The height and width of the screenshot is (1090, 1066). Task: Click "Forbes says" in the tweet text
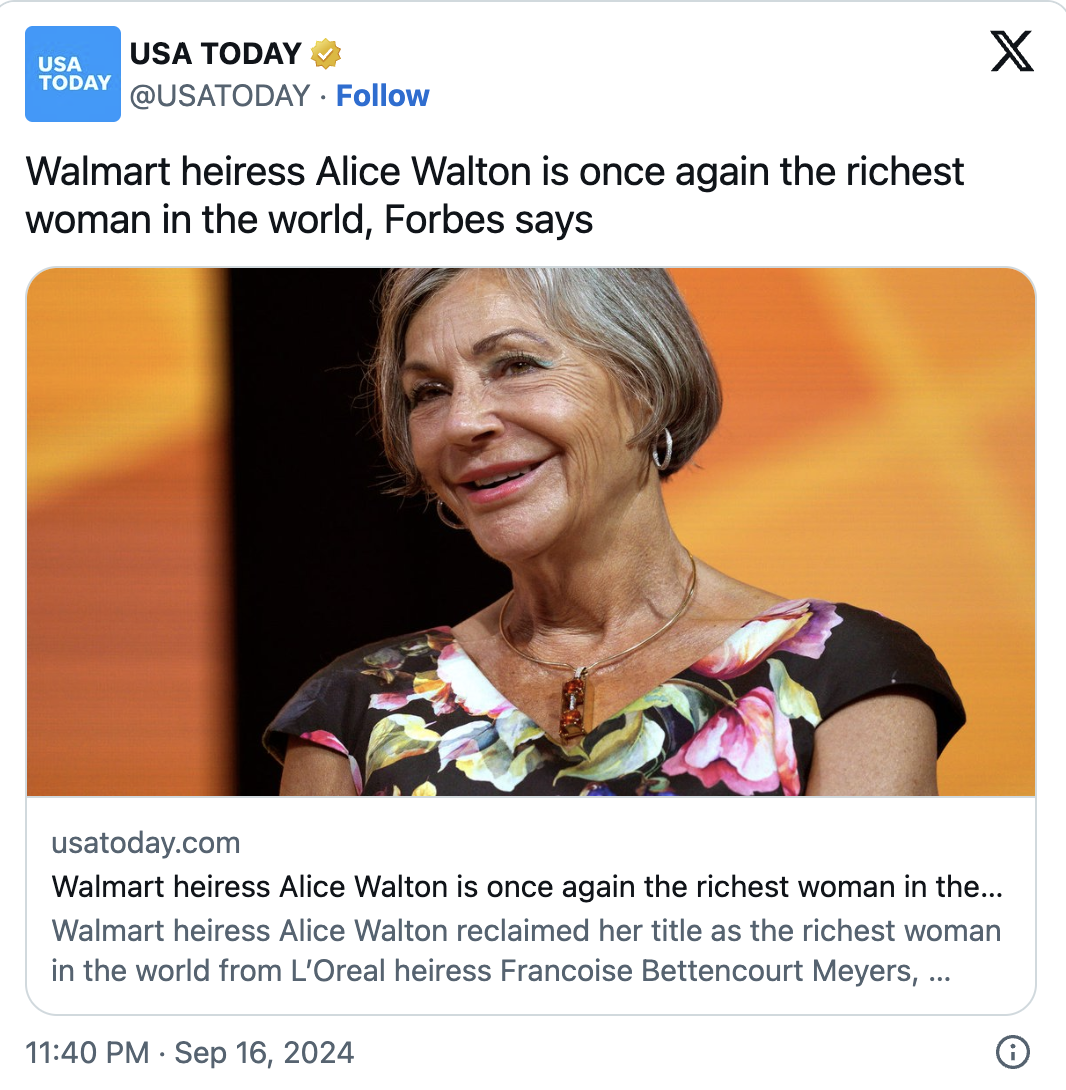[489, 219]
